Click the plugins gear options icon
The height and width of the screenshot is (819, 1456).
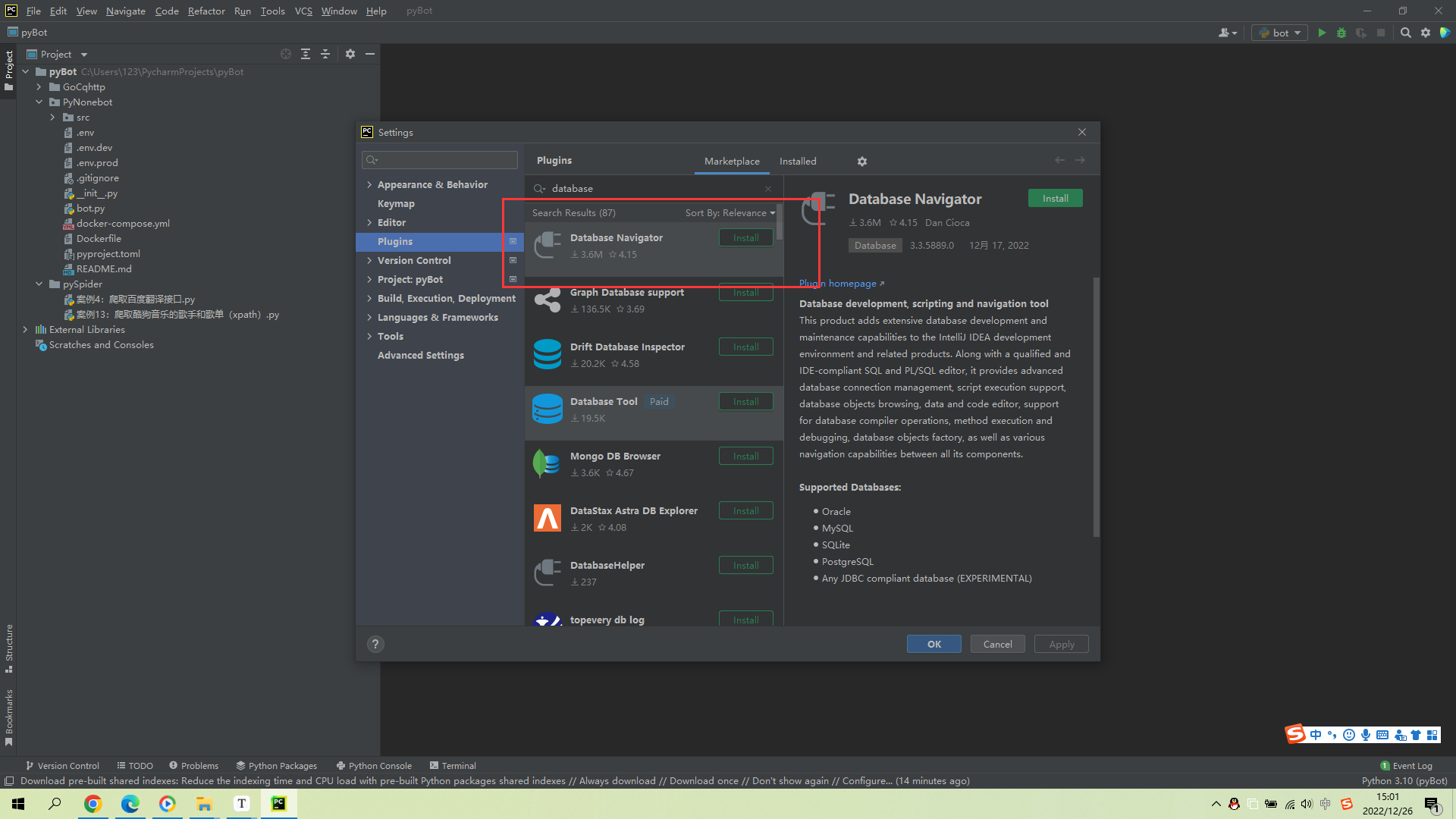[x=862, y=162]
